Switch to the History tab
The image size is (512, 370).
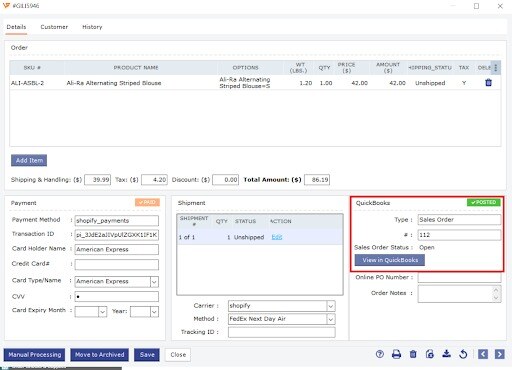click(92, 27)
